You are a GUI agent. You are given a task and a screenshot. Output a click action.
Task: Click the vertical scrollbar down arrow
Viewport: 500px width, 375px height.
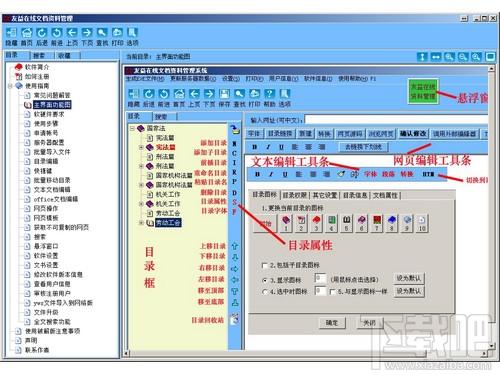click(x=491, y=346)
